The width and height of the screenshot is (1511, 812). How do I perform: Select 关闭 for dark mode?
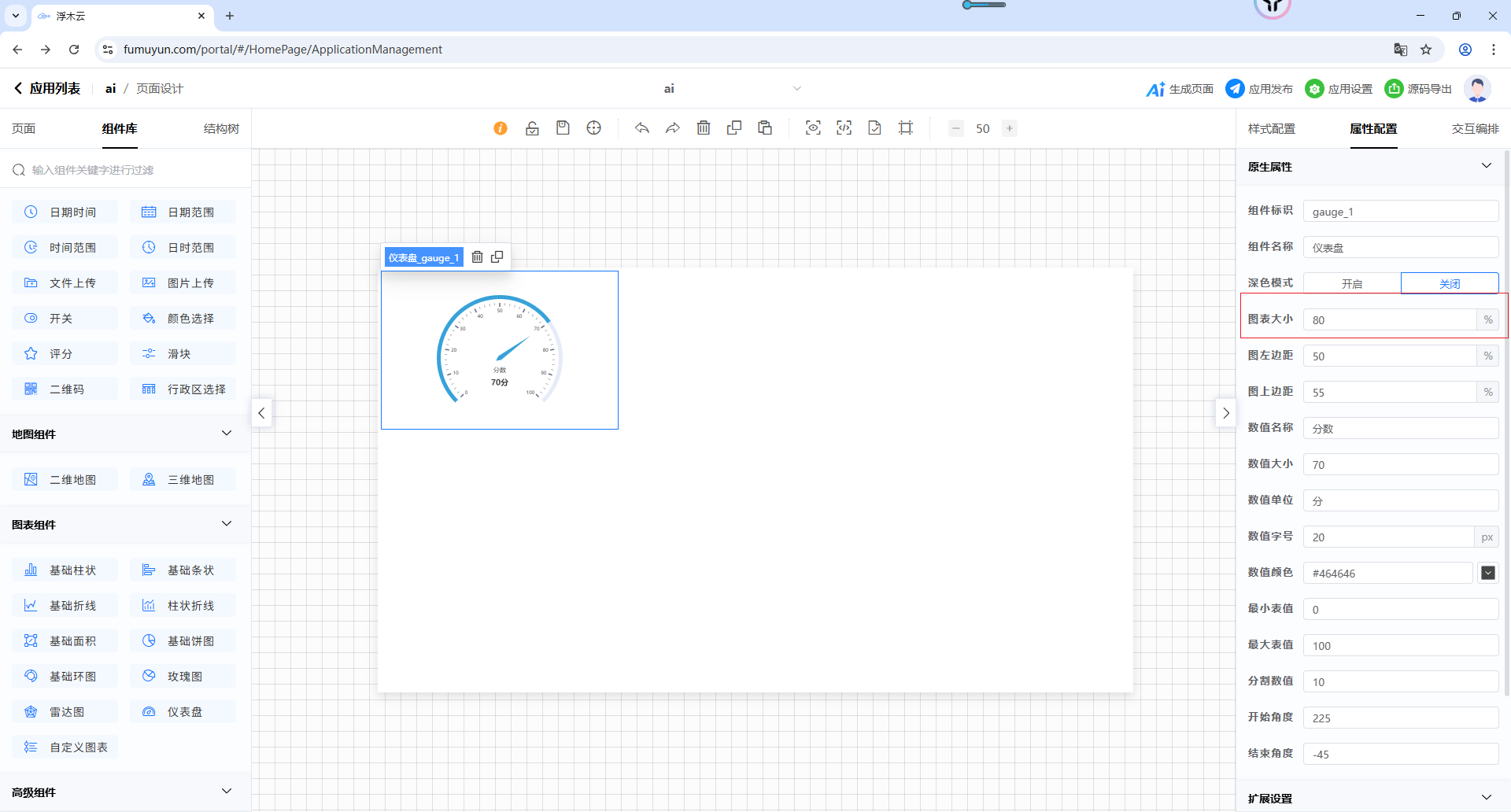point(1450,283)
